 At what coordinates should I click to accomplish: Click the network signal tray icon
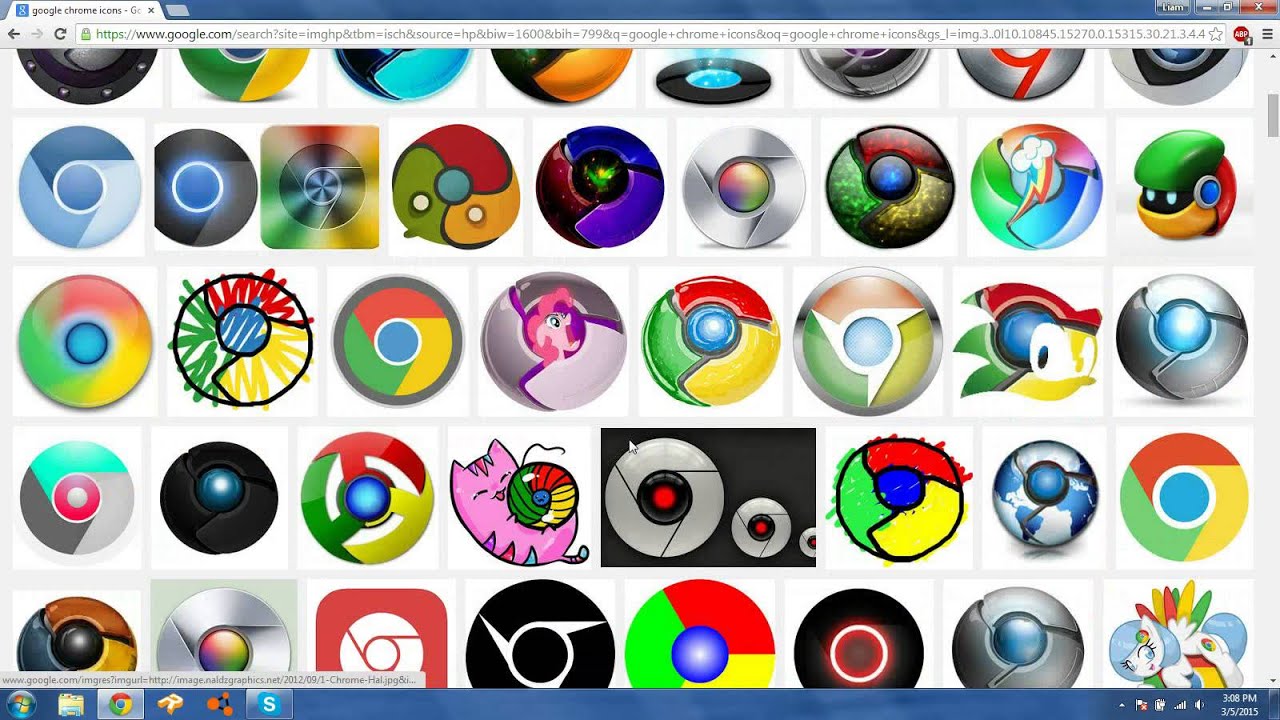(x=1180, y=706)
